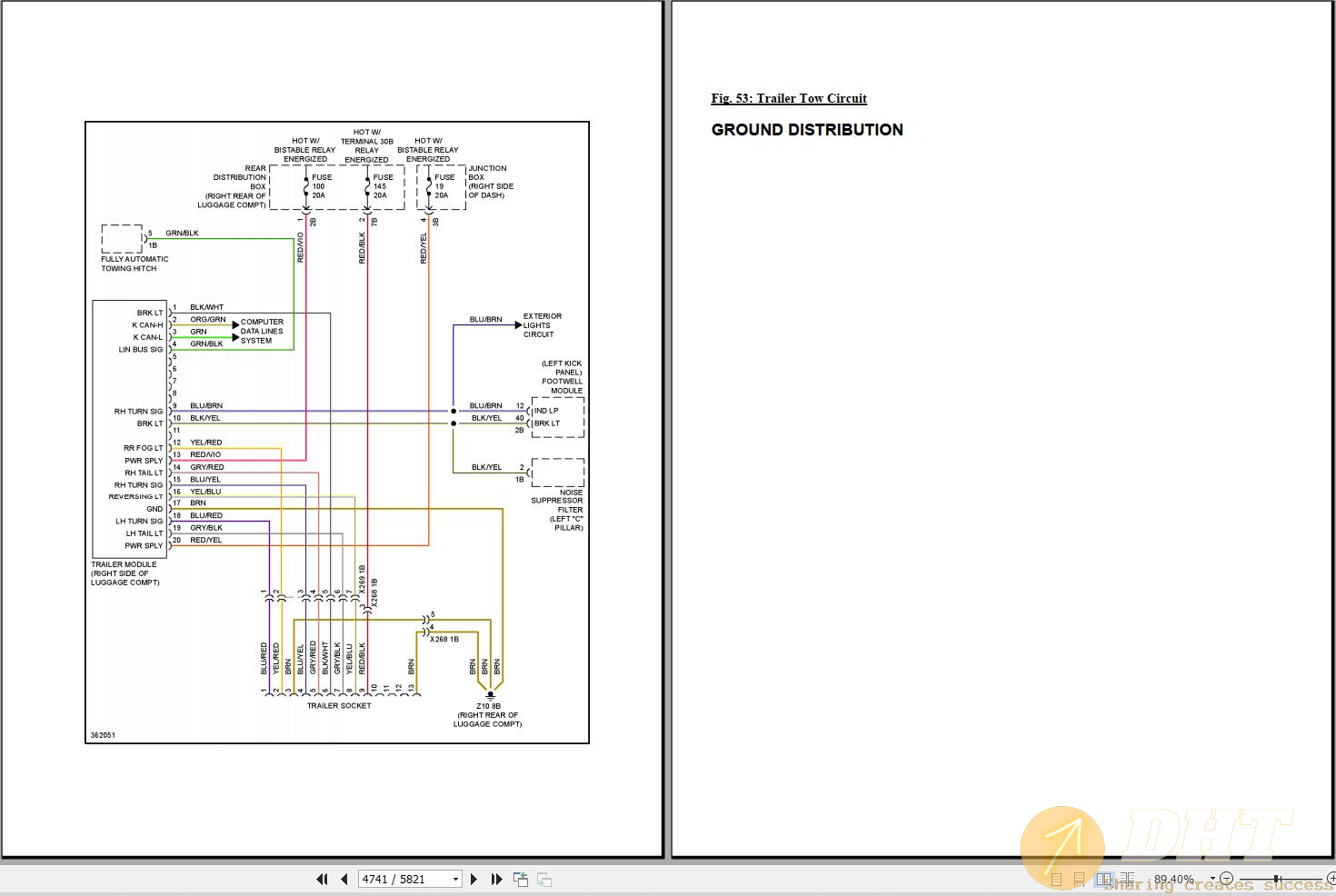
Task: Click the zoom slider handle
Action: tap(1276, 879)
